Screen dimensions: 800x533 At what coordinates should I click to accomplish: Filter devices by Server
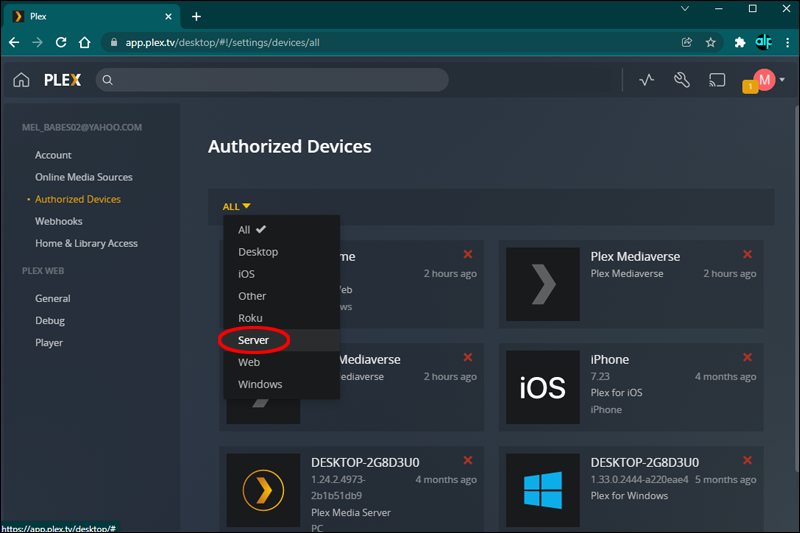[282, 340]
